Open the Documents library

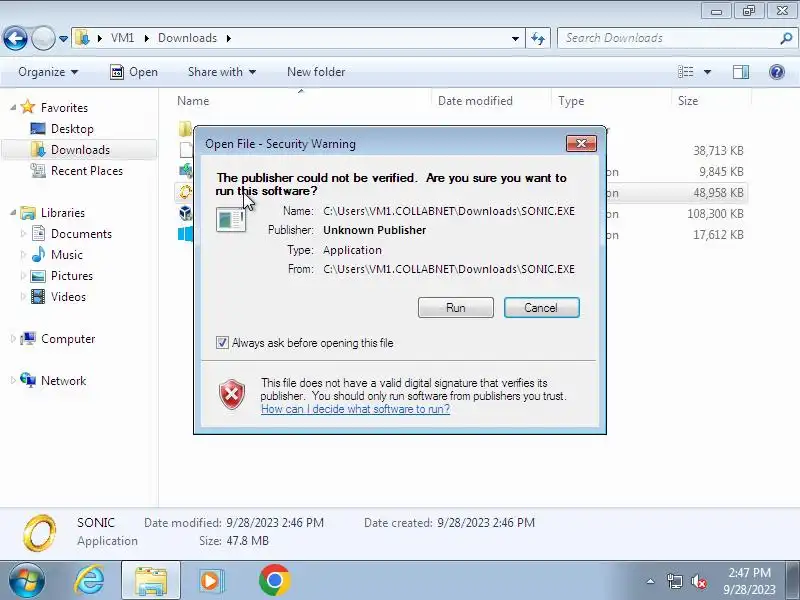click(x=81, y=234)
